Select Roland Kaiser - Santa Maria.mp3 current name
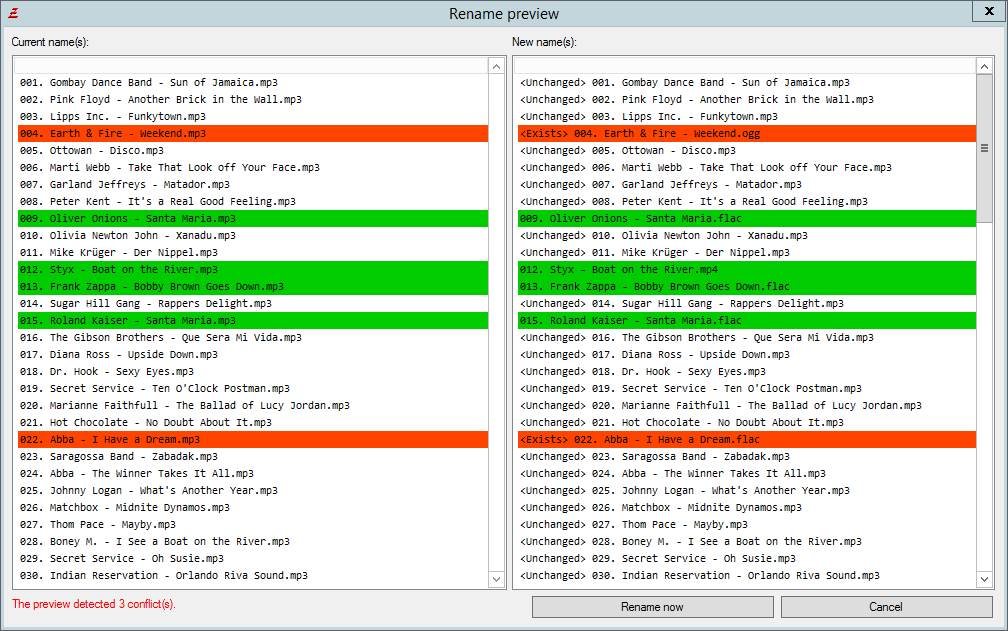The height and width of the screenshot is (631, 1008). [x=127, y=321]
